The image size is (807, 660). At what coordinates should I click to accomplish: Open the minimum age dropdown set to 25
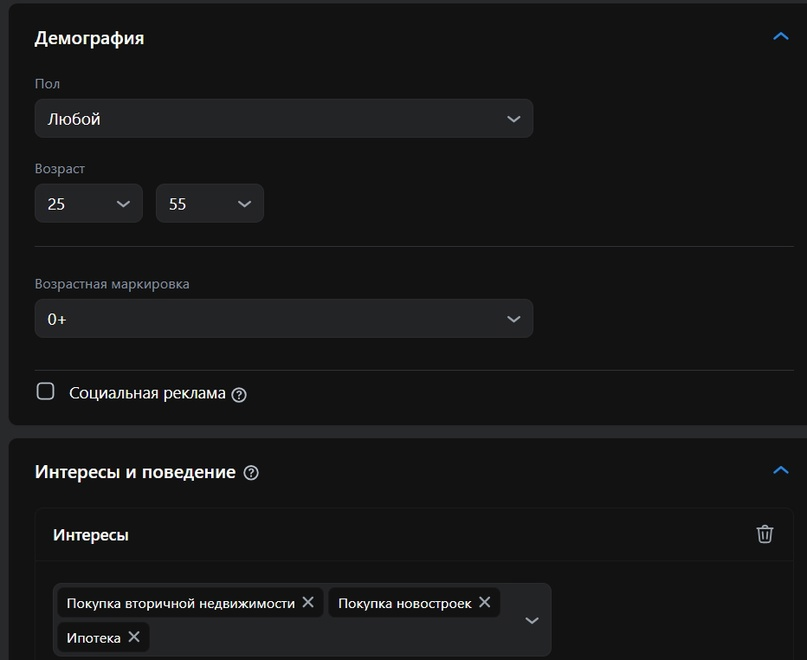89,203
